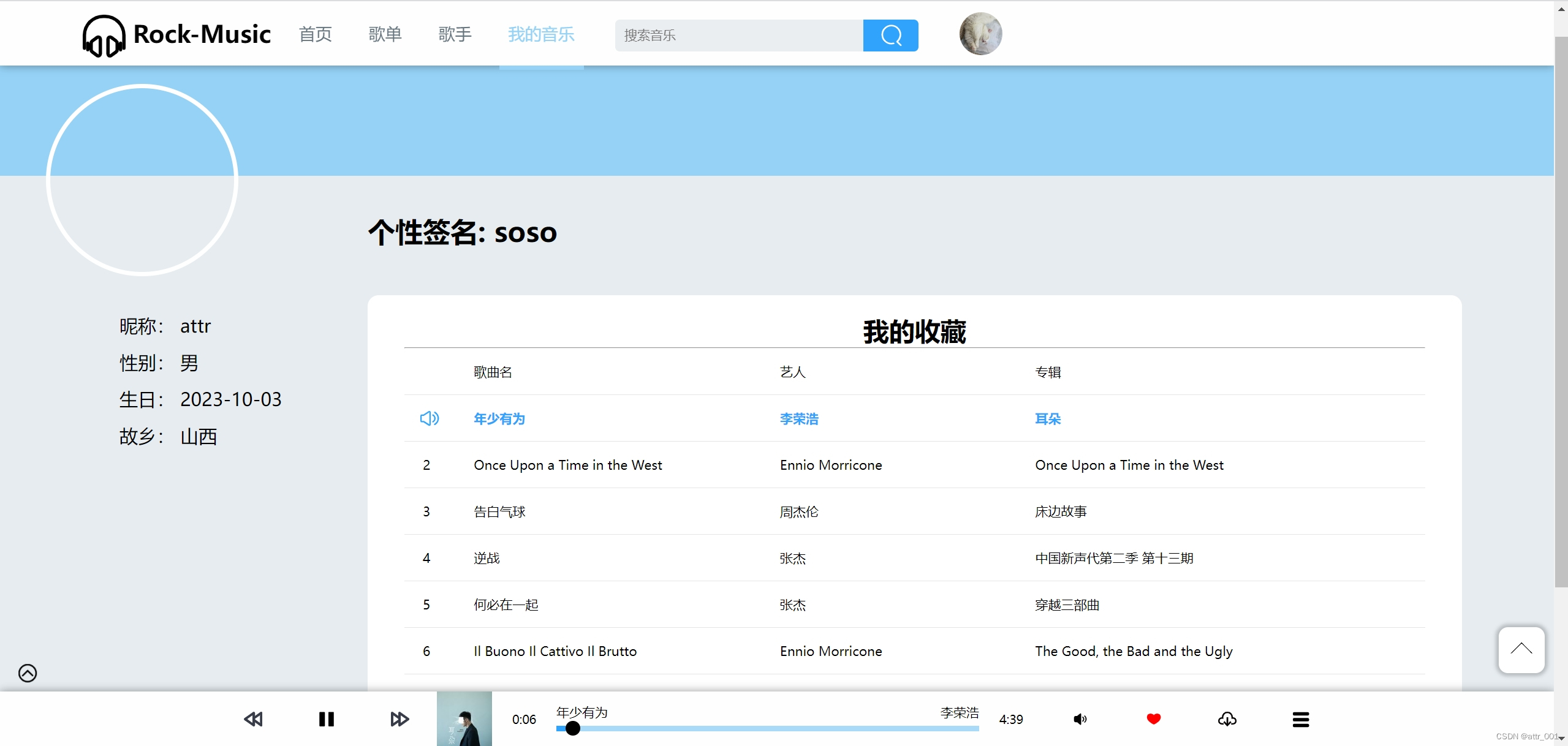Focus the 搜索音乐 search field

tap(738, 36)
